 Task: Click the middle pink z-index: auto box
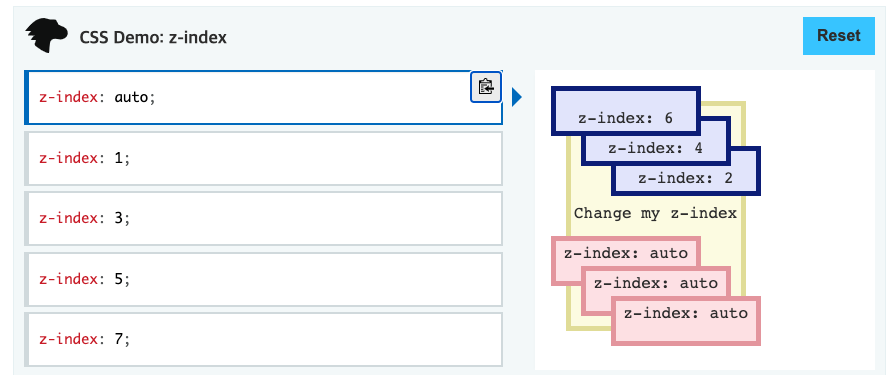tap(656, 283)
